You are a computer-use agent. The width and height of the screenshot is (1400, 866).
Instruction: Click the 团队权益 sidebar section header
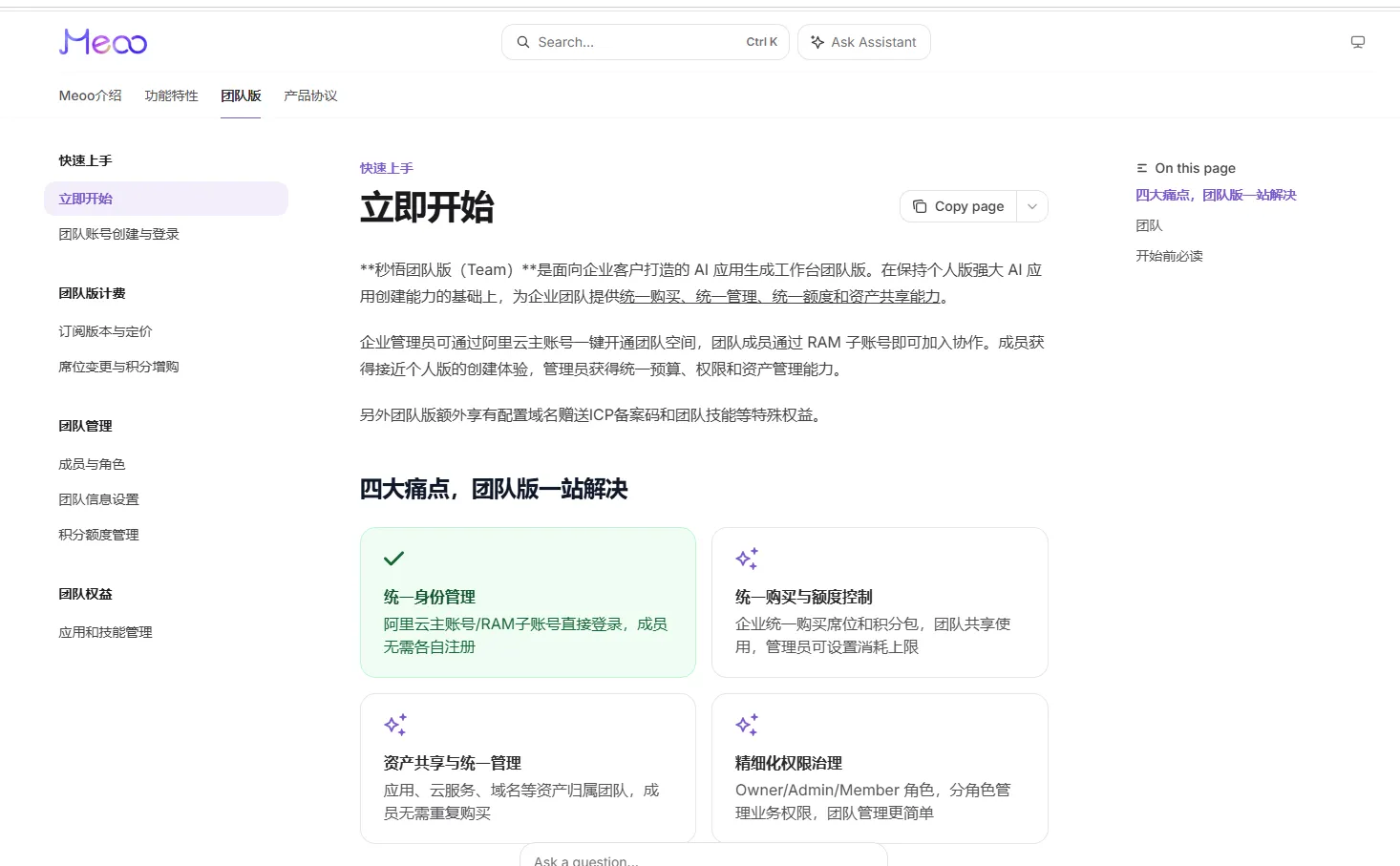[86, 594]
